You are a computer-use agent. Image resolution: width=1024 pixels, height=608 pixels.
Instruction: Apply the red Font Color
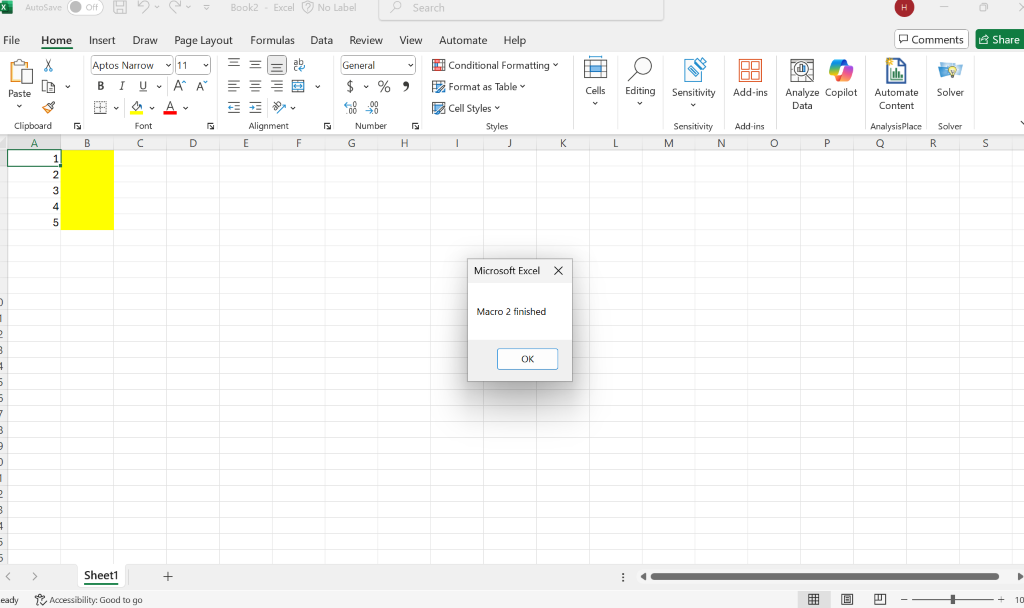click(x=170, y=108)
